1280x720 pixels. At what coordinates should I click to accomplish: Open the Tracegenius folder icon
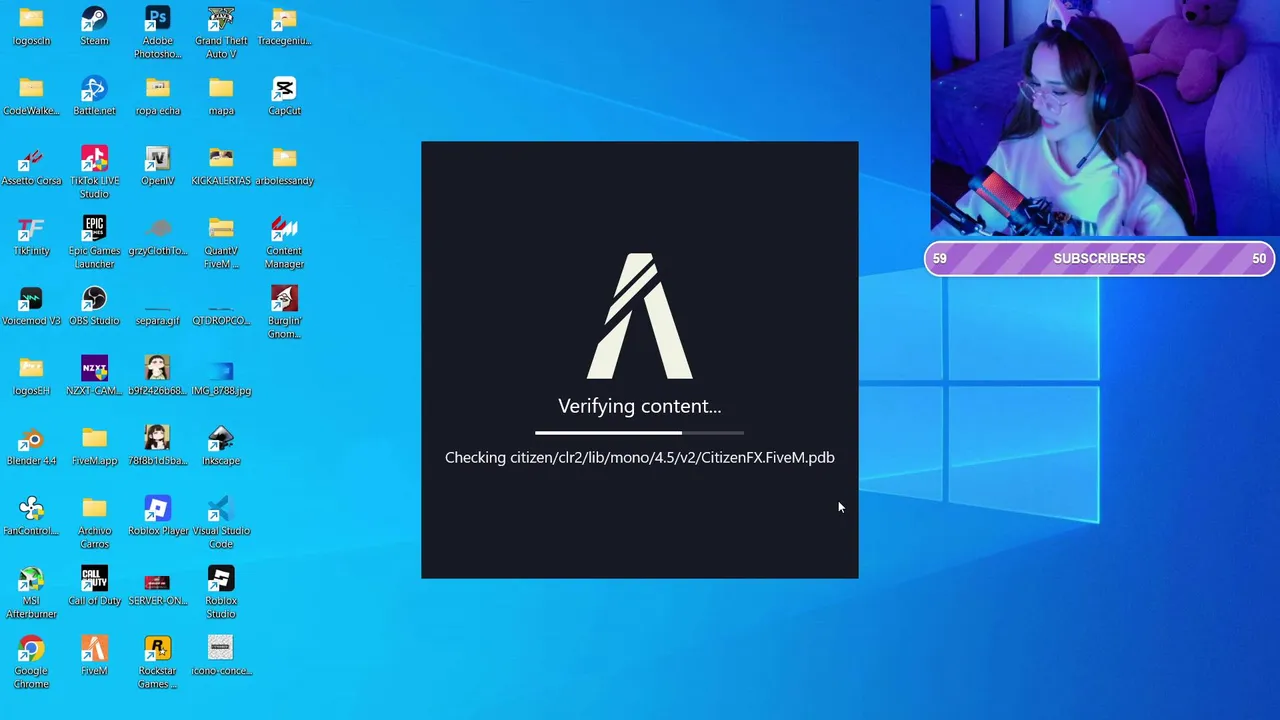pos(284,27)
